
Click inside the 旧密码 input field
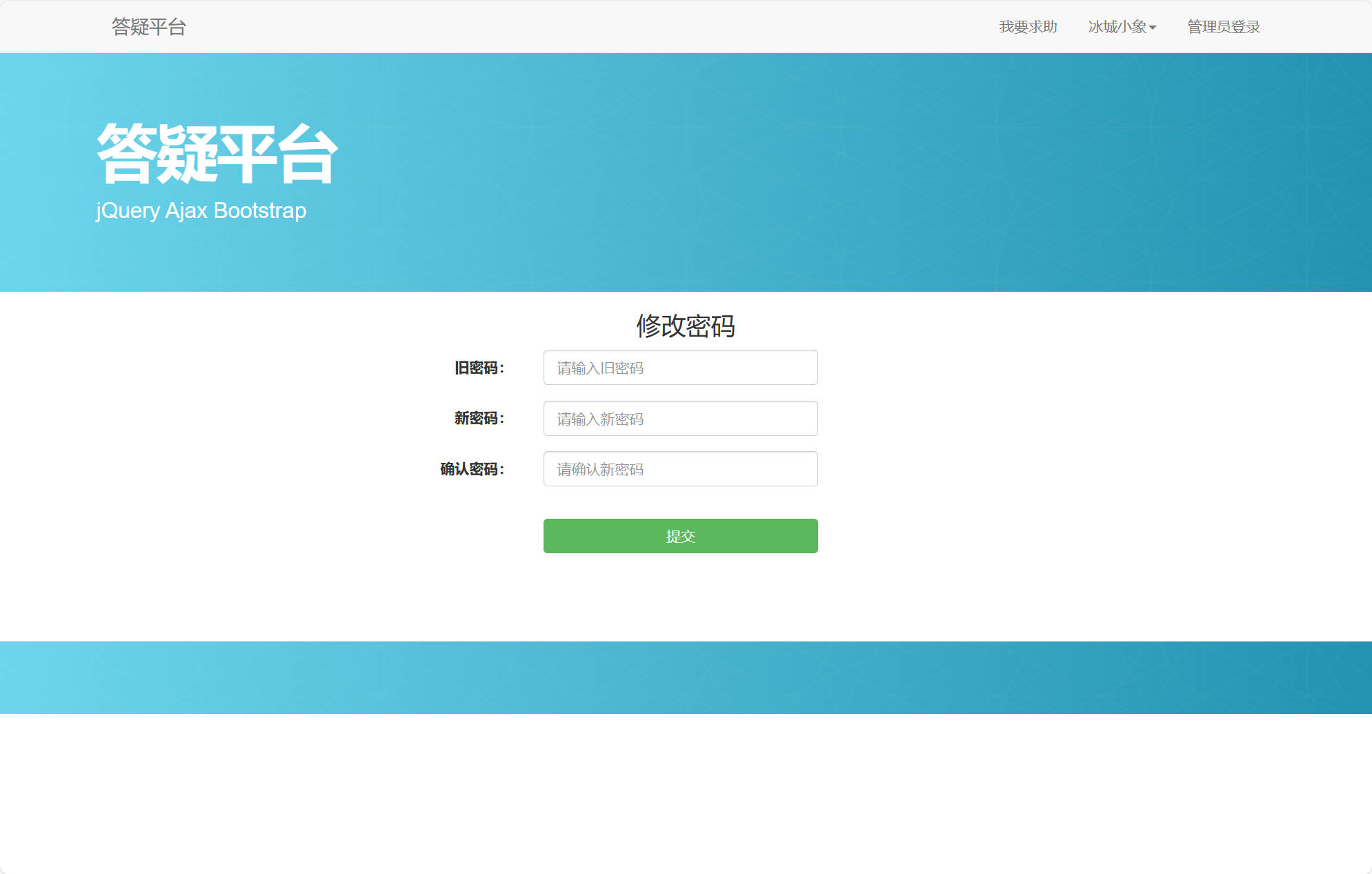tap(680, 367)
